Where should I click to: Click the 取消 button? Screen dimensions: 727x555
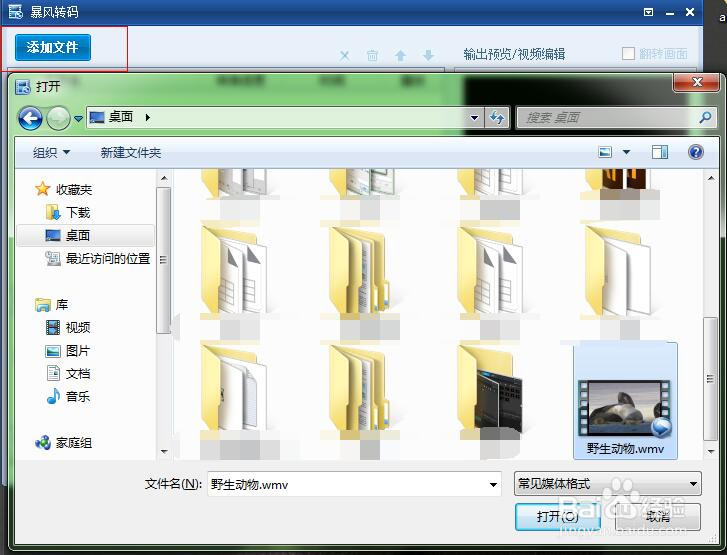pos(657,517)
